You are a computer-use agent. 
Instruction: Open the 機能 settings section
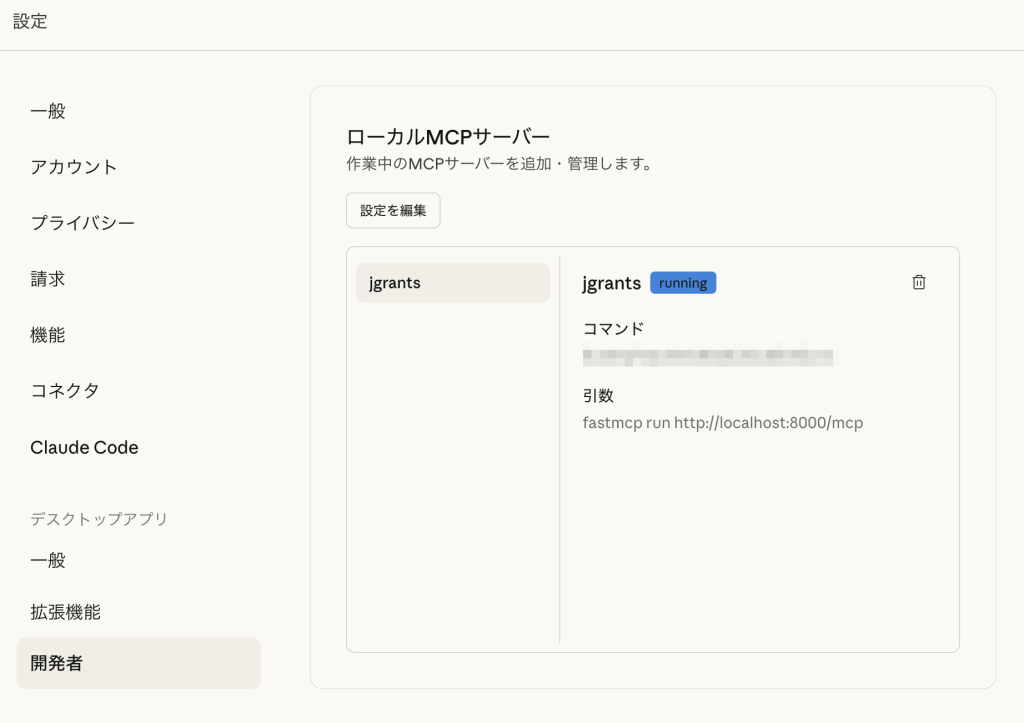point(48,335)
